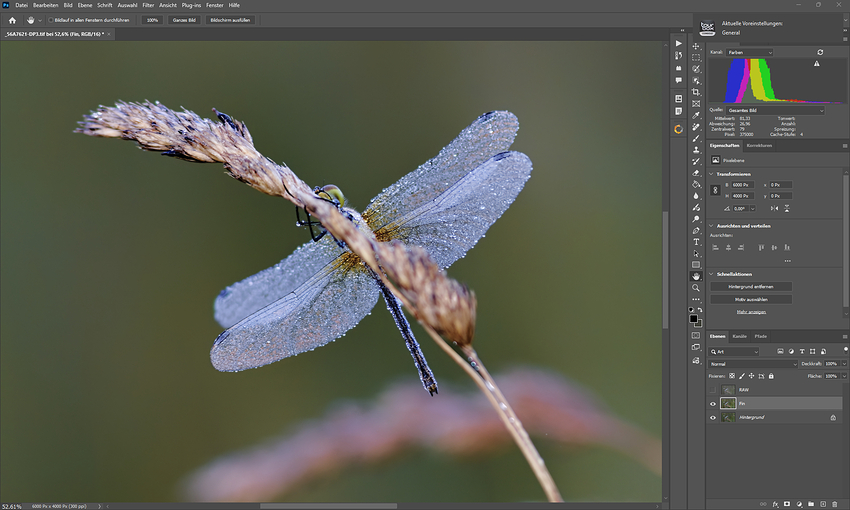The image size is (850, 510).
Task: Open the Datei menu
Action: pyautogui.click(x=21, y=5)
